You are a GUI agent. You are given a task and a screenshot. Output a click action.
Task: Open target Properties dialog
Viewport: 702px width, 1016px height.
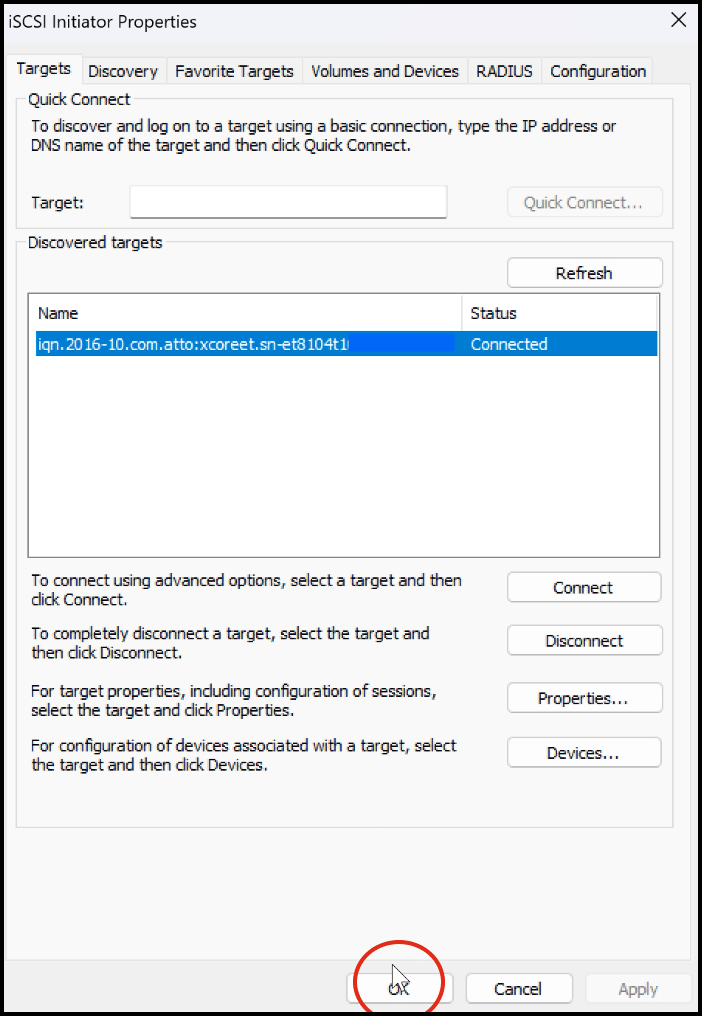click(x=584, y=699)
